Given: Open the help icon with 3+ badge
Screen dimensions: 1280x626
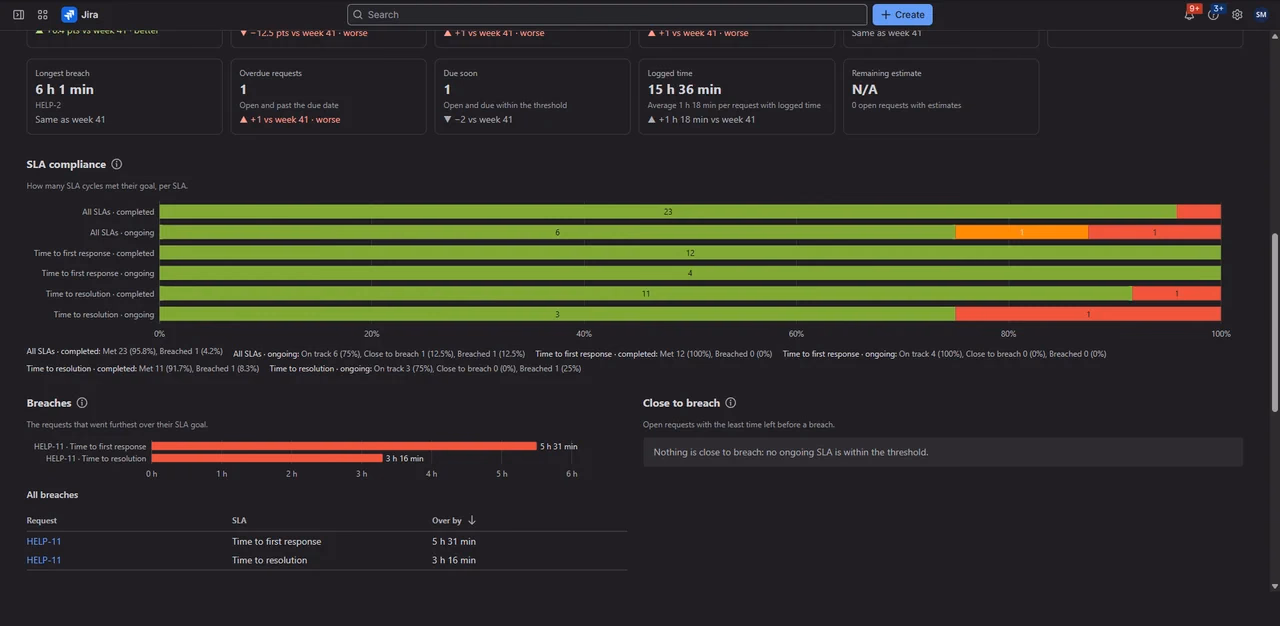Looking at the screenshot, I should click(1214, 14).
